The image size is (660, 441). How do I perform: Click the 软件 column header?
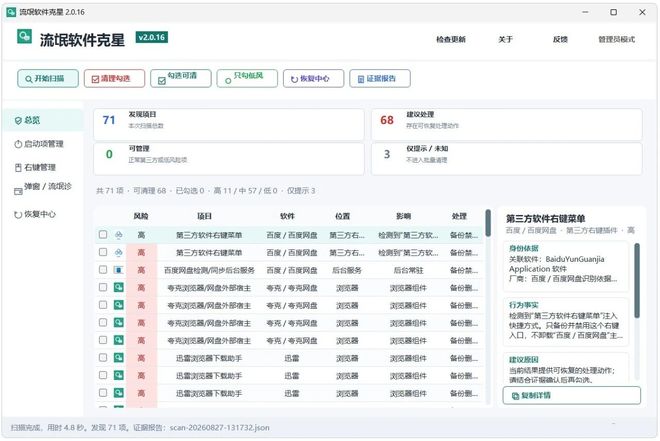pos(287,216)
